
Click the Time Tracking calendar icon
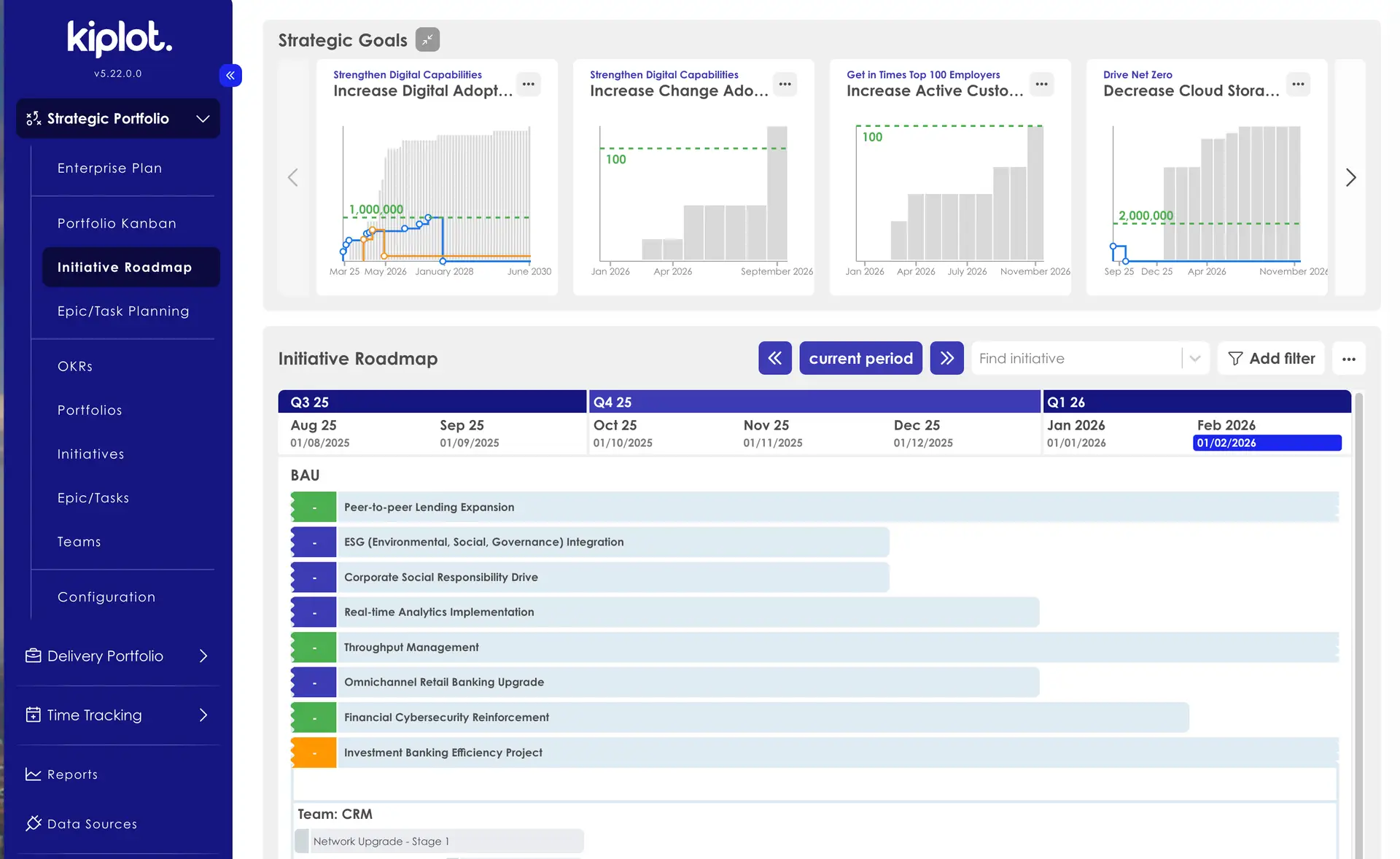tap(33, 715)
